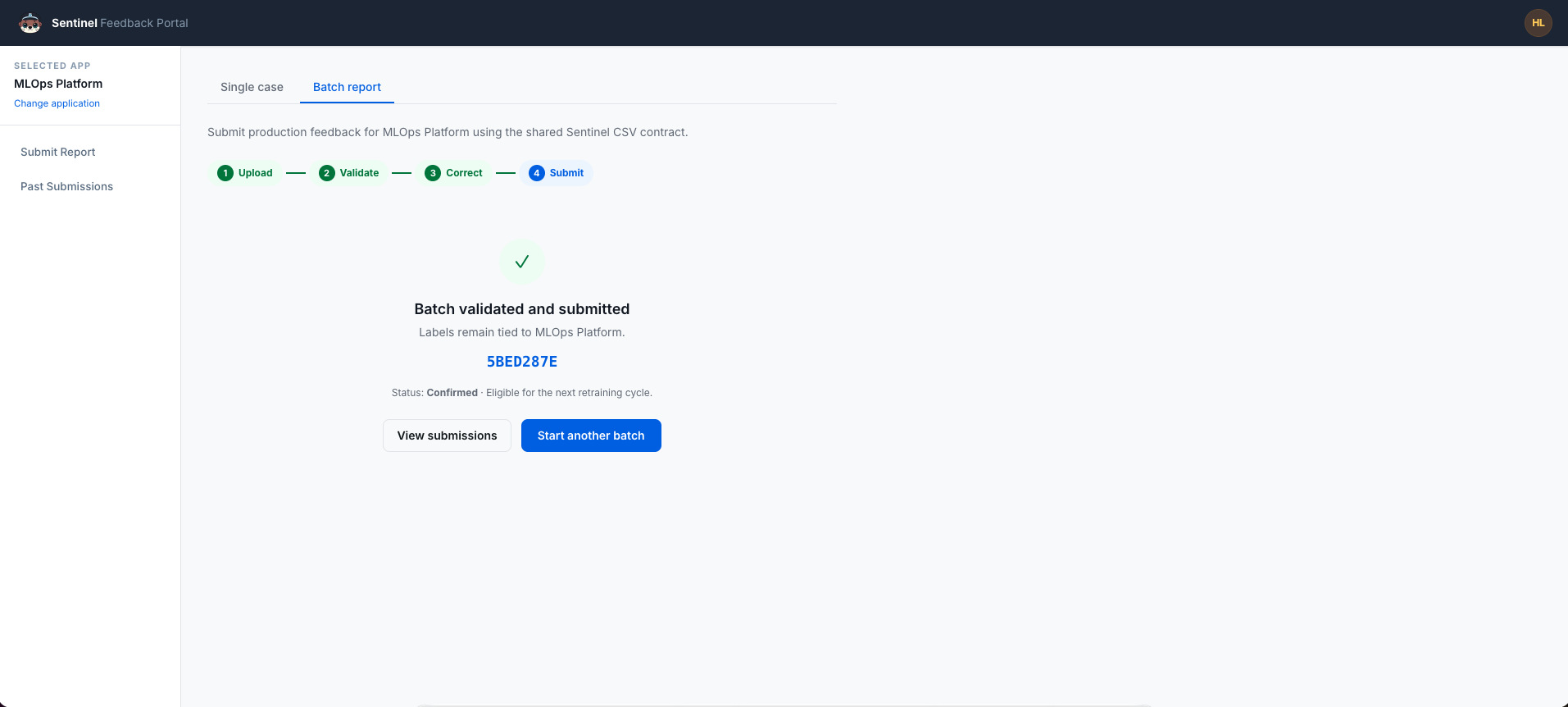Click the Change application link
The height and width of the screenshot is (707, 1568).
(57, 103)
